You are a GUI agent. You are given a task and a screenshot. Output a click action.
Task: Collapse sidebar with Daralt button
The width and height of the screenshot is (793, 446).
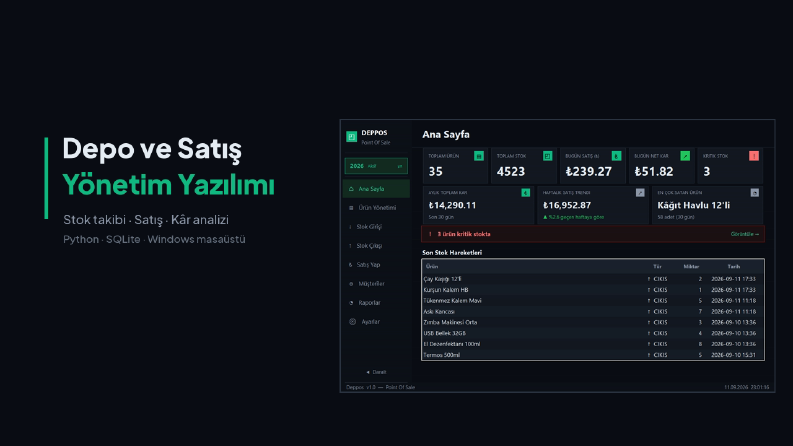(x=376, y=372)
